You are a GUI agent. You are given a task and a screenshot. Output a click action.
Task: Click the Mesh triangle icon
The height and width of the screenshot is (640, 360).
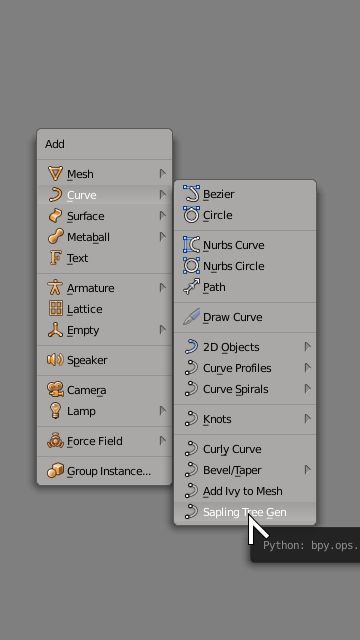coord(55,174)
